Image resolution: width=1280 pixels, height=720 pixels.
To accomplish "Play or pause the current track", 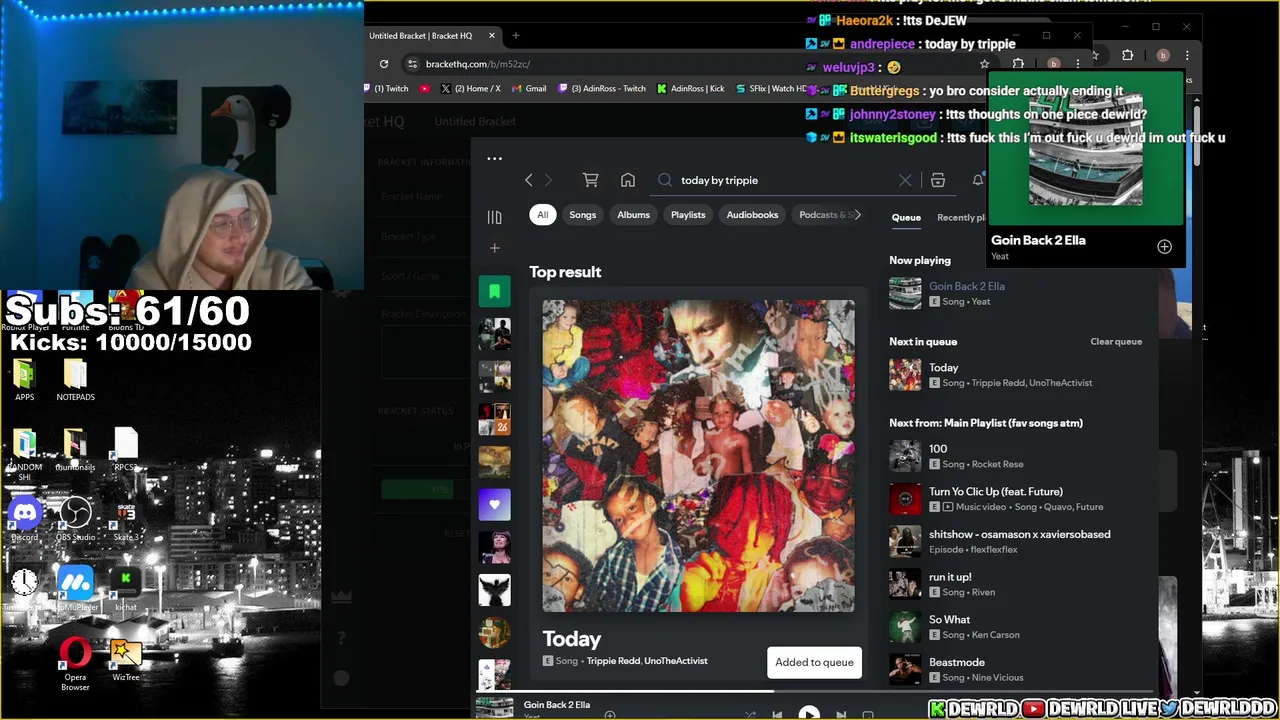I will coord(809,714).
